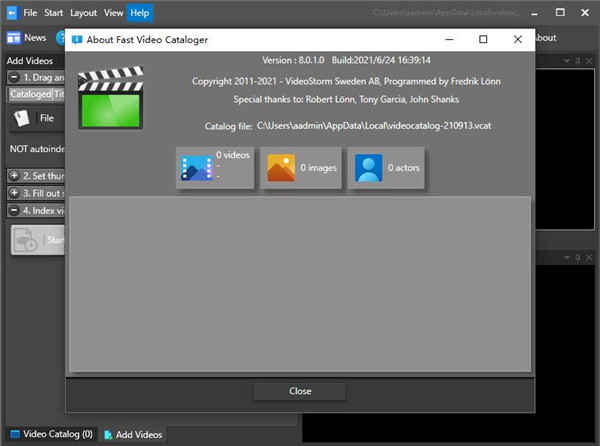Click the File document icon in Add Videos

tap(22, 118)
